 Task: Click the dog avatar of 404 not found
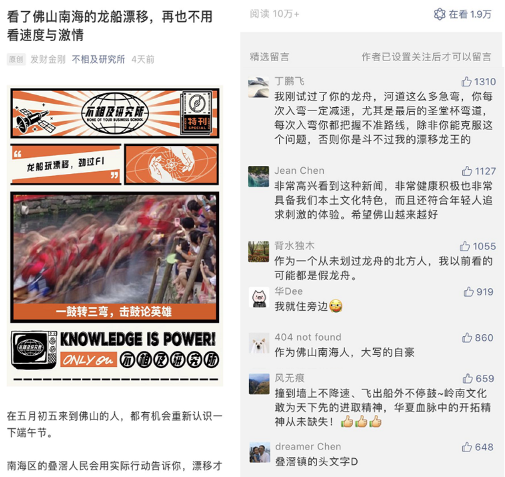tap(259, 343)
